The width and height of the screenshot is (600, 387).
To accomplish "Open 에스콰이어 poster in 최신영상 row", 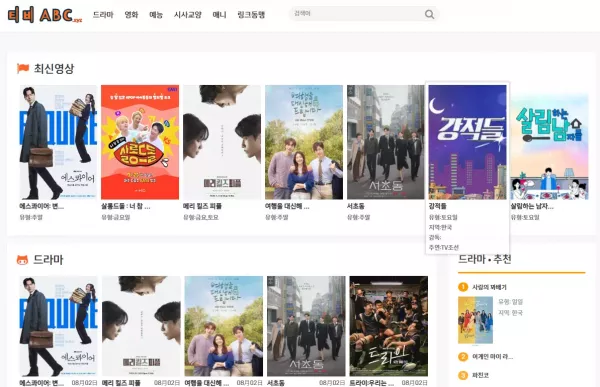I will tap(58, 142).
